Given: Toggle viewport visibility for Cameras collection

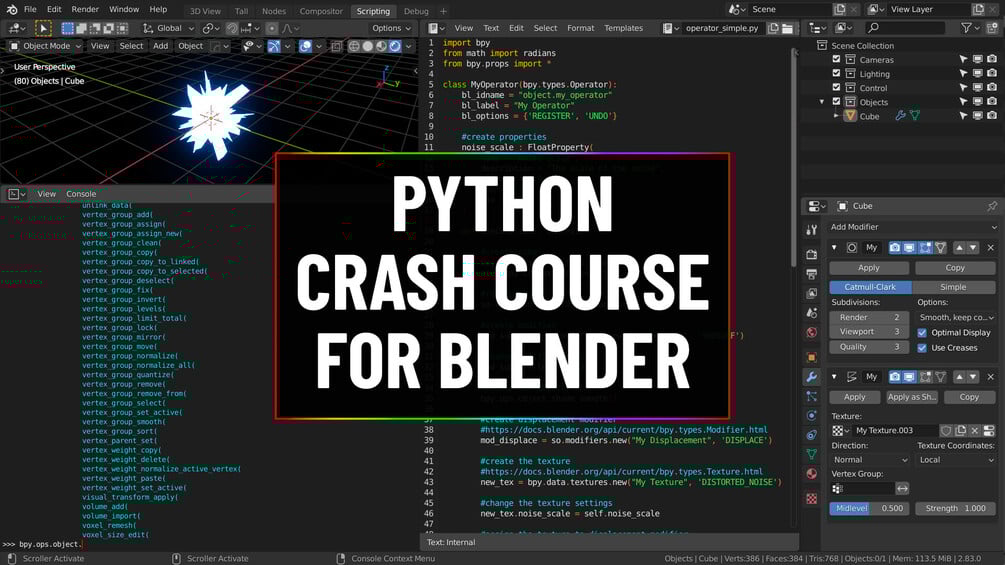Looking at the screenshot, I should tap(977, 60).
